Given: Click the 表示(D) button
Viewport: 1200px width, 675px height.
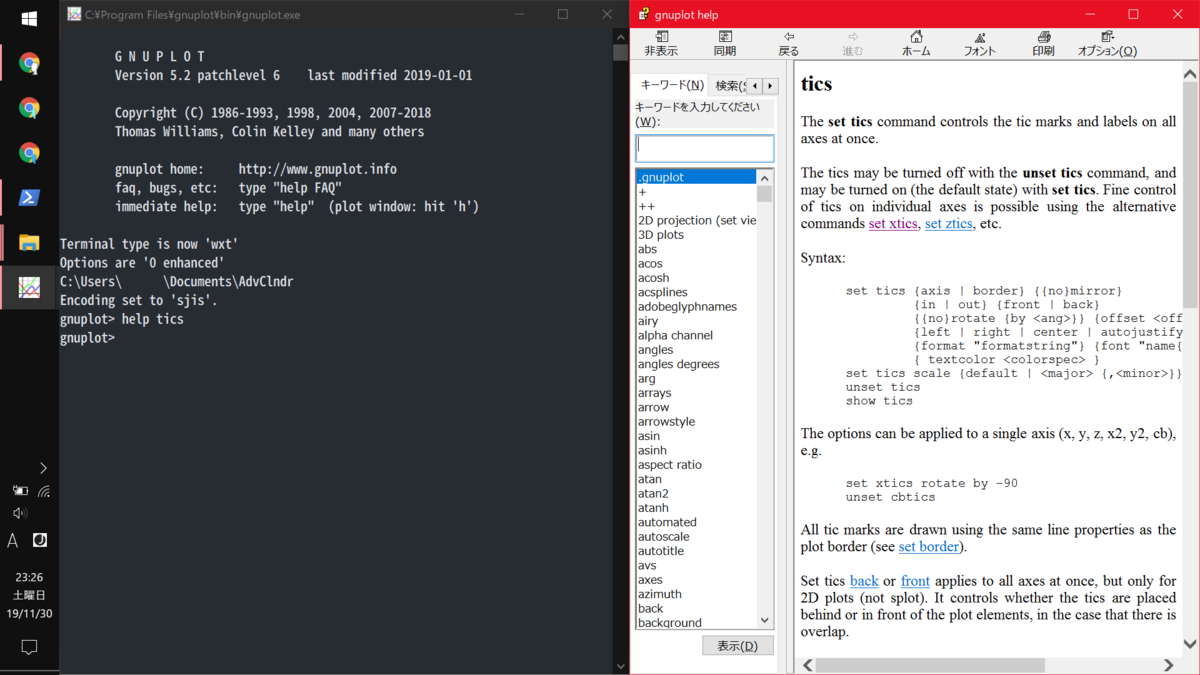Looking at the screenshot, I should point(738,646).
